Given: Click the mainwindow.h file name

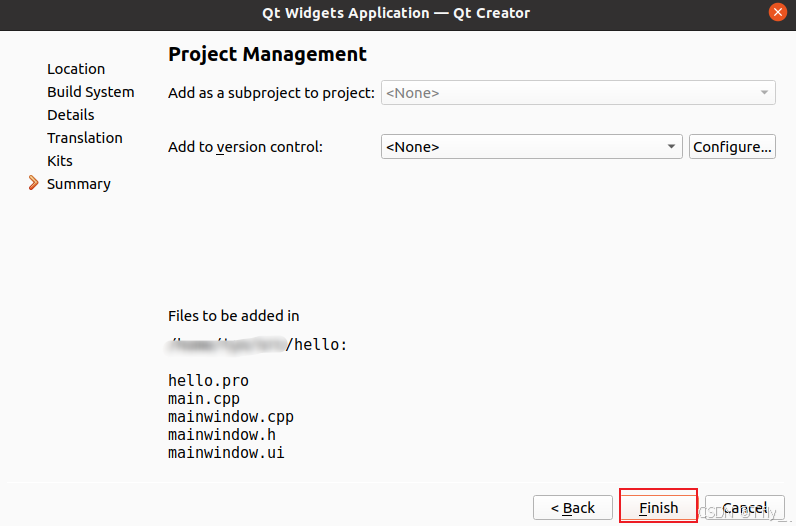Looking at the screenshot, I should click(222, 435).
